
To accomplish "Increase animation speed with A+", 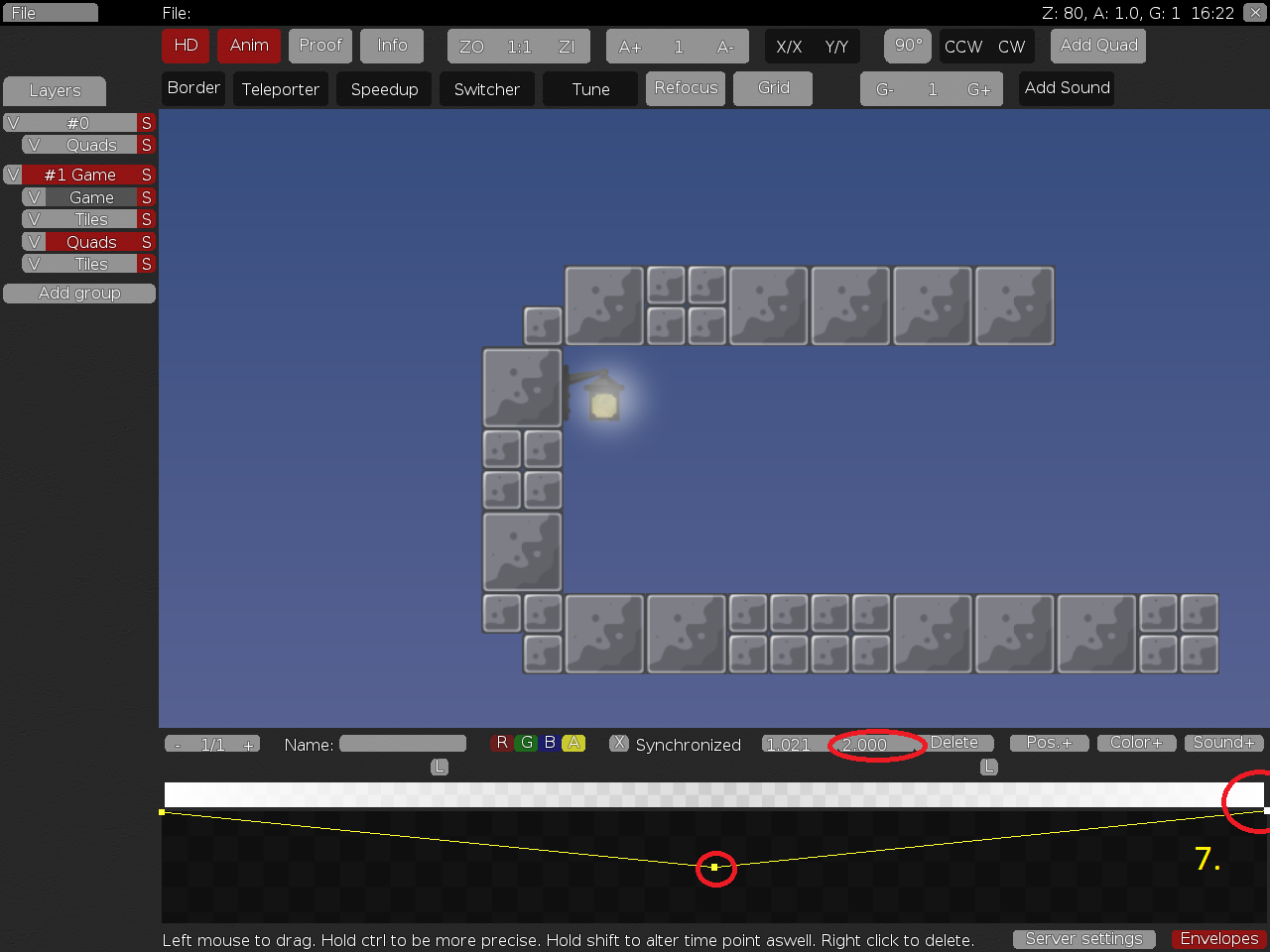I will (x=630, y=47).
